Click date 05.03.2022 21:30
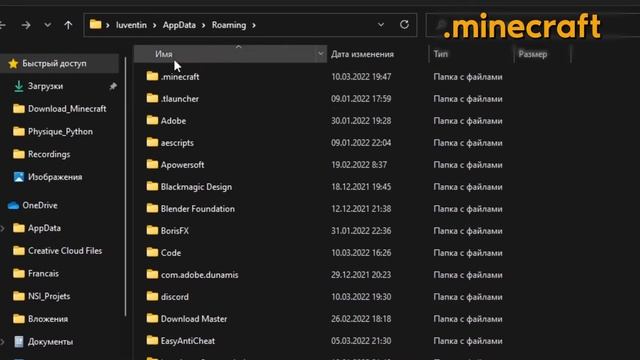The width and height of the screenshot is (640, 360). click(361, 341)
